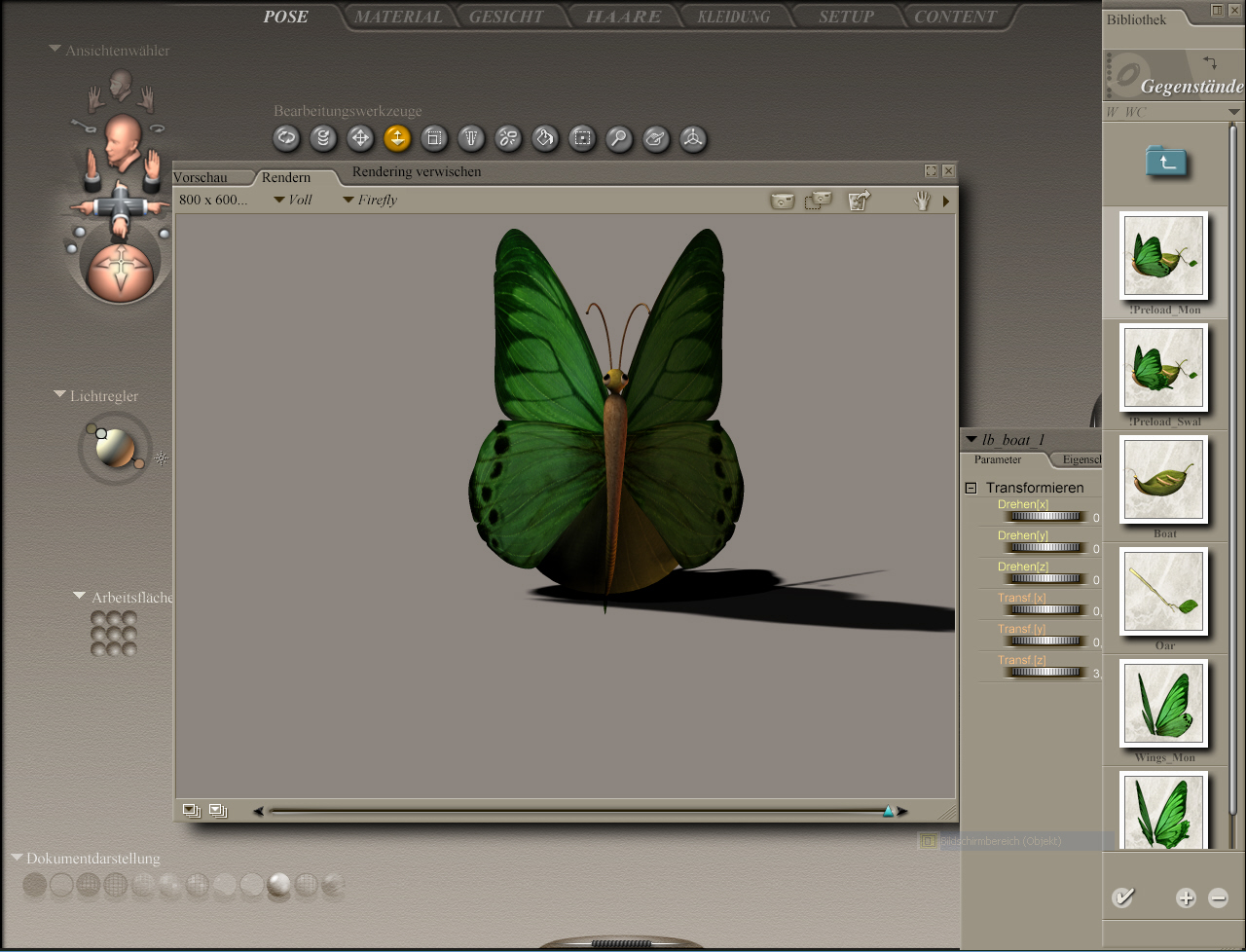Enable the highlighted smooth shaded display sphere
Screen dimensions: 1246x952
(279, 885)
